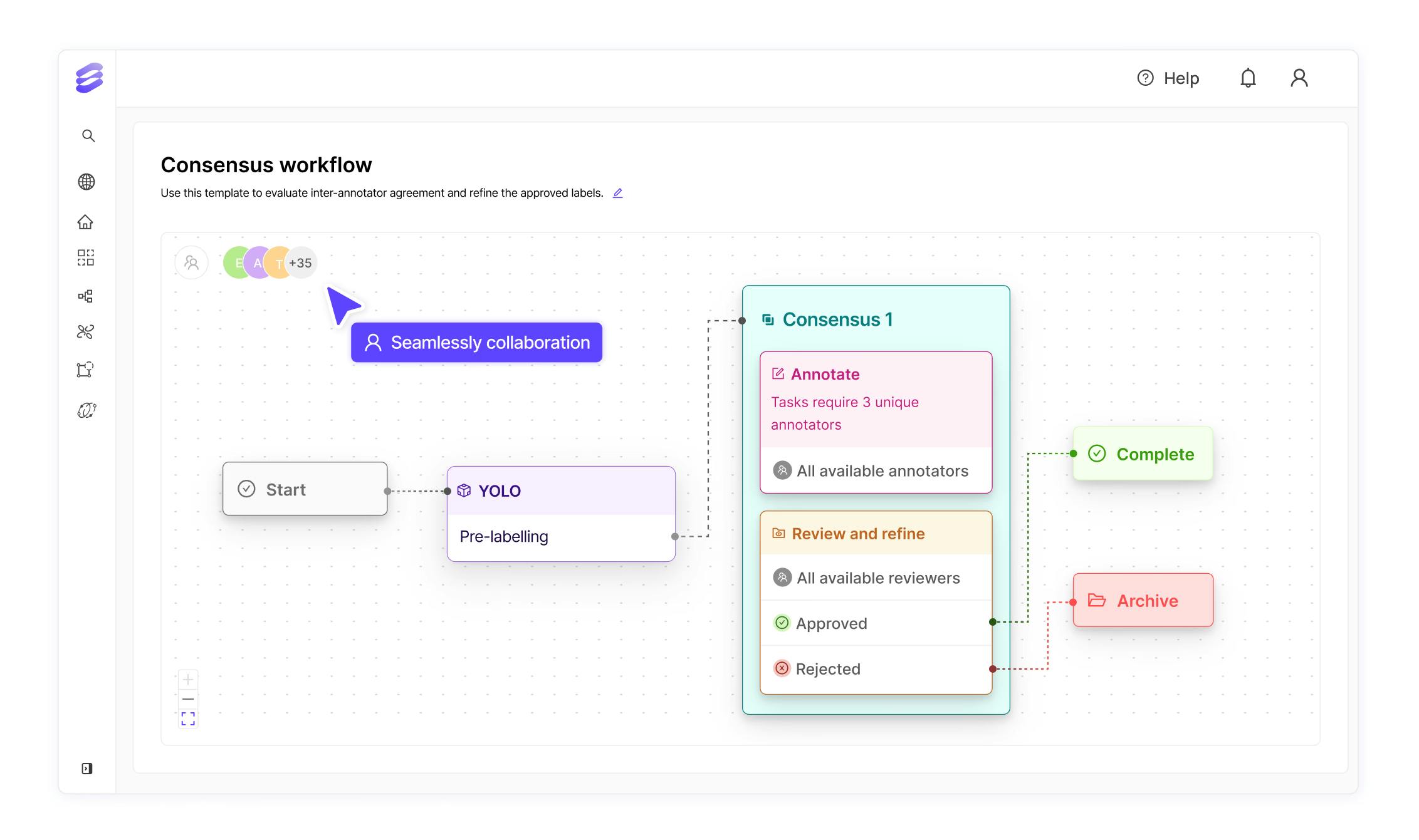Toggle fullscreen view of canvas

click(x=188, y=718)
